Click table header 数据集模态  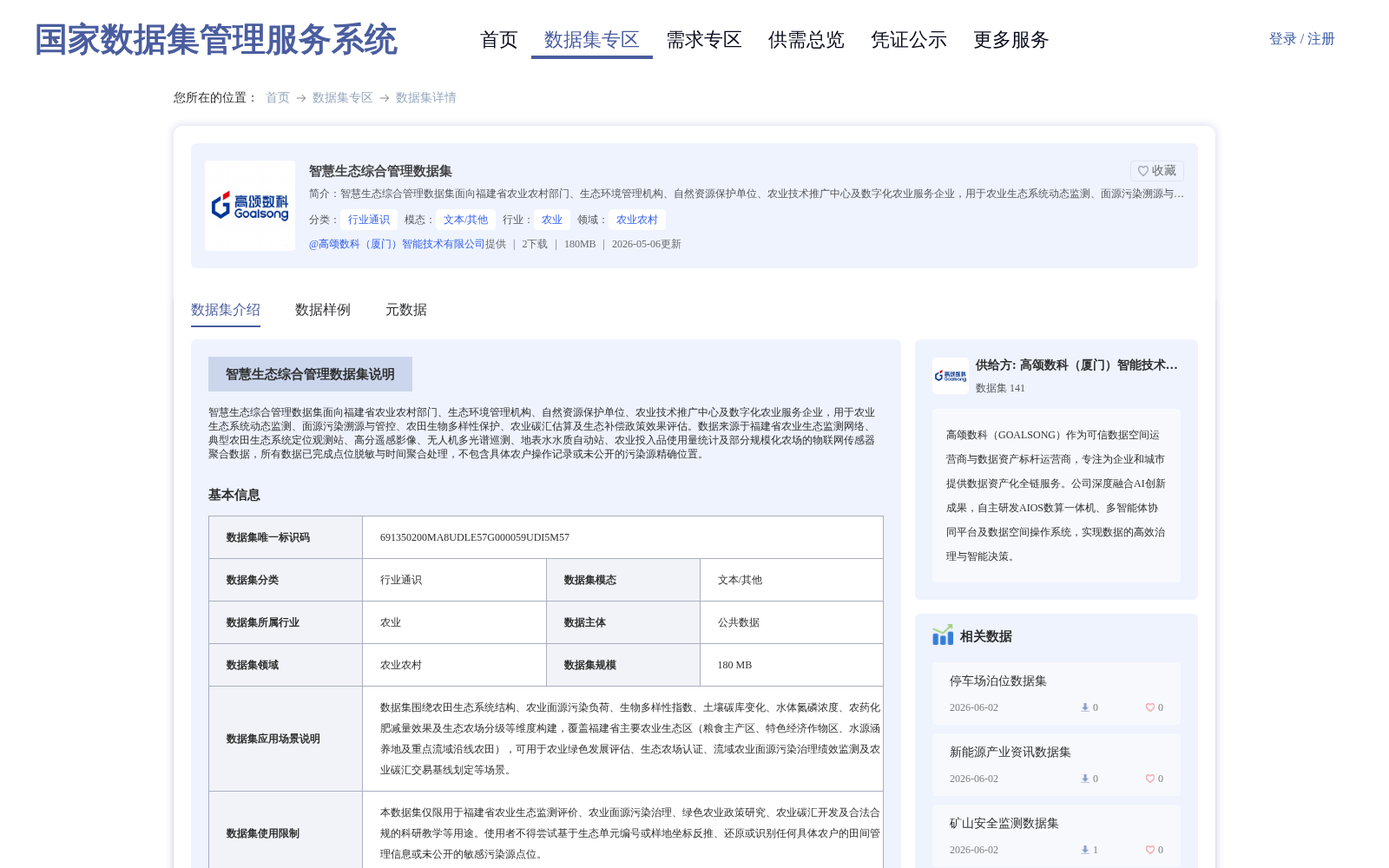point(590,580)
